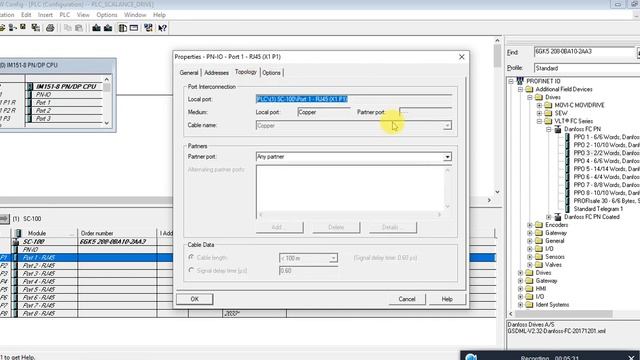
Task: Click the SC-100 module icon in table
Action: (16, 241)
